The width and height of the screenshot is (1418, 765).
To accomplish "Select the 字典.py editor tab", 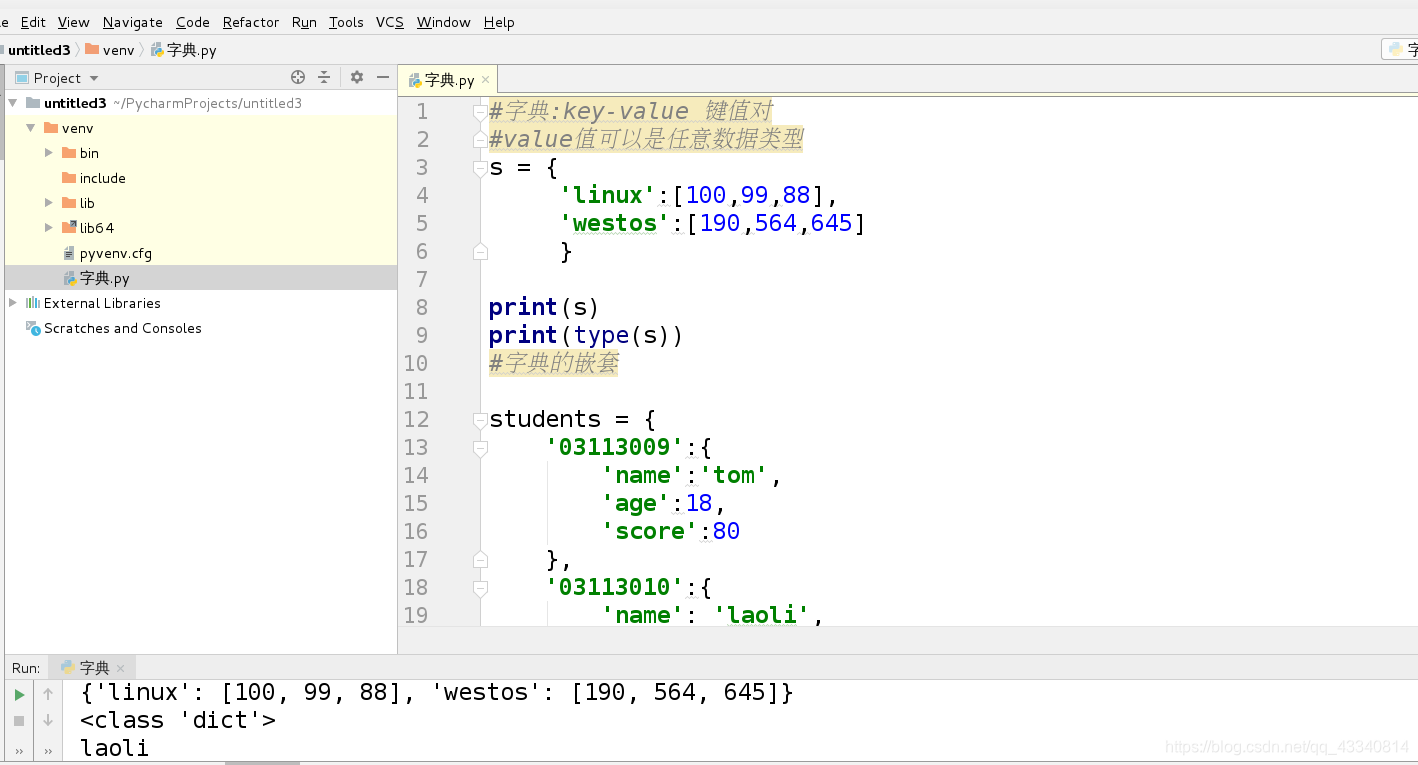I will coord(449,80).
